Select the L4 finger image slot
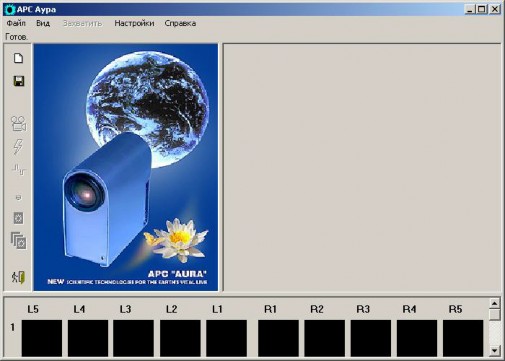The image size is (505, 361). 88,338
